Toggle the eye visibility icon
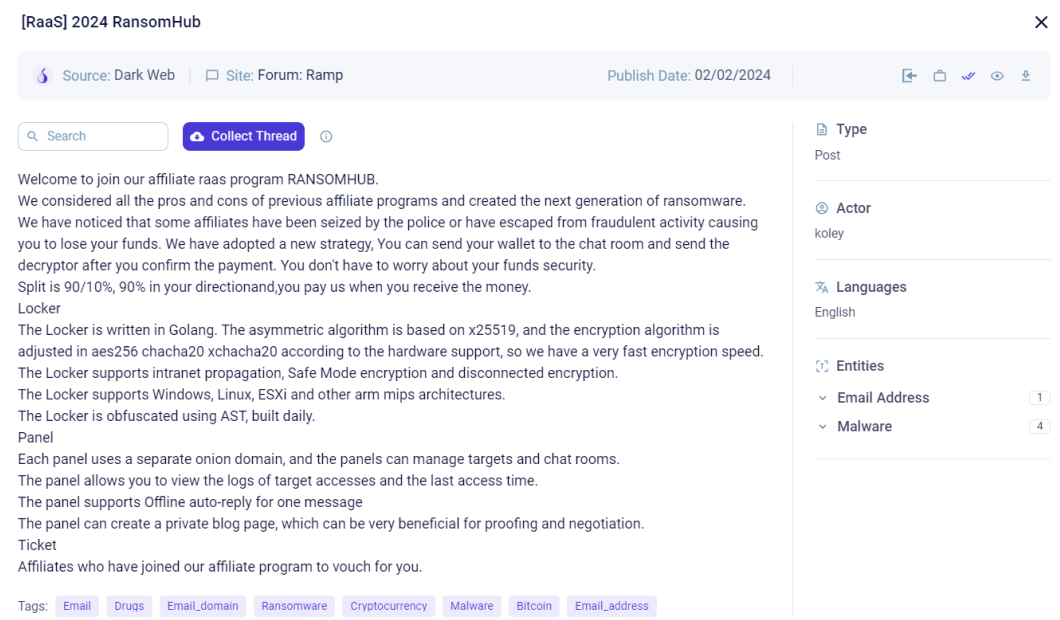Screen dimensions: 1060x620 (997, 76)
